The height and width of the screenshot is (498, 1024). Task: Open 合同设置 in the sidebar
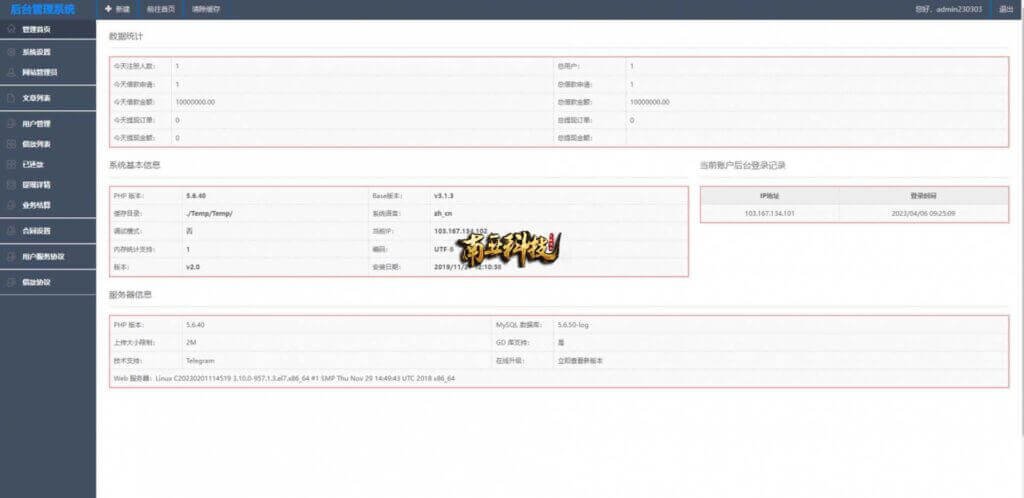click(x=37, y=231)
